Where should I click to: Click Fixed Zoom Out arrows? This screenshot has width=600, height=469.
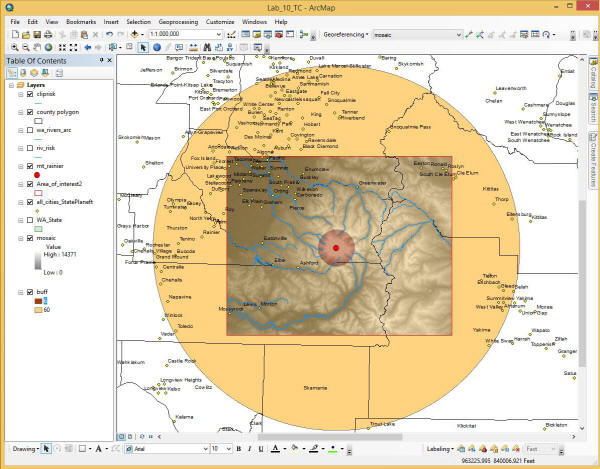73,47
